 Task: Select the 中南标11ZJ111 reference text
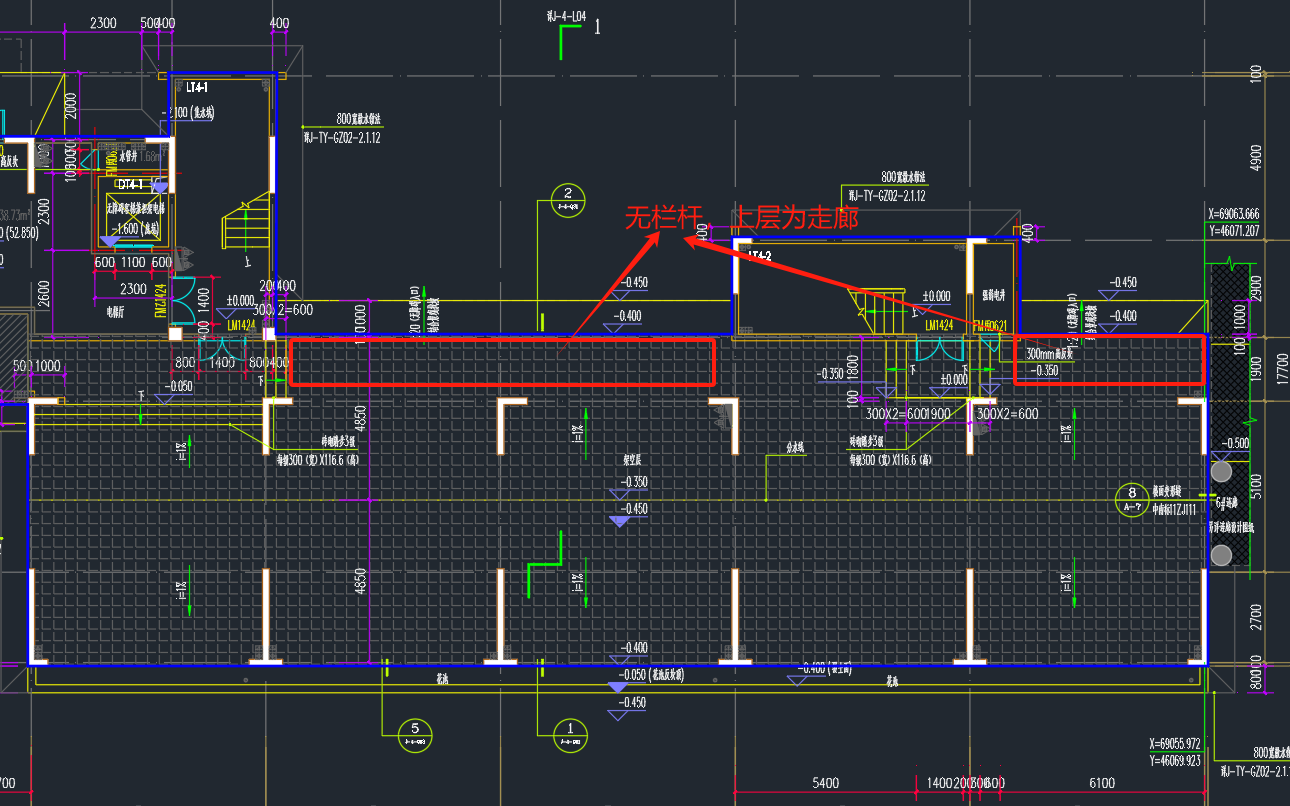(x=1174, y=509)
